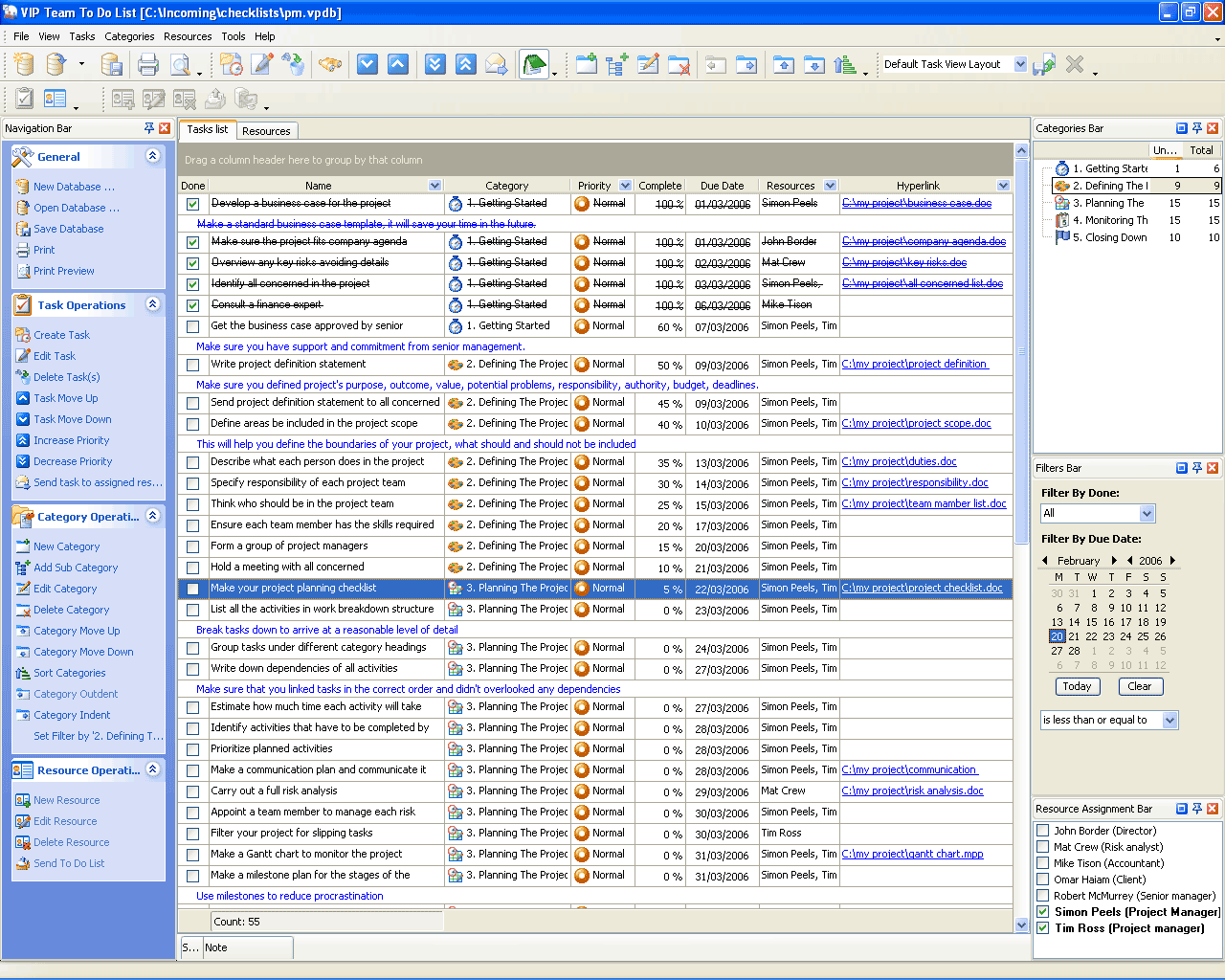1225x980 pixels.
Task: Enable John Border (Director) resource checkbox
Action: pos(1043,831)
